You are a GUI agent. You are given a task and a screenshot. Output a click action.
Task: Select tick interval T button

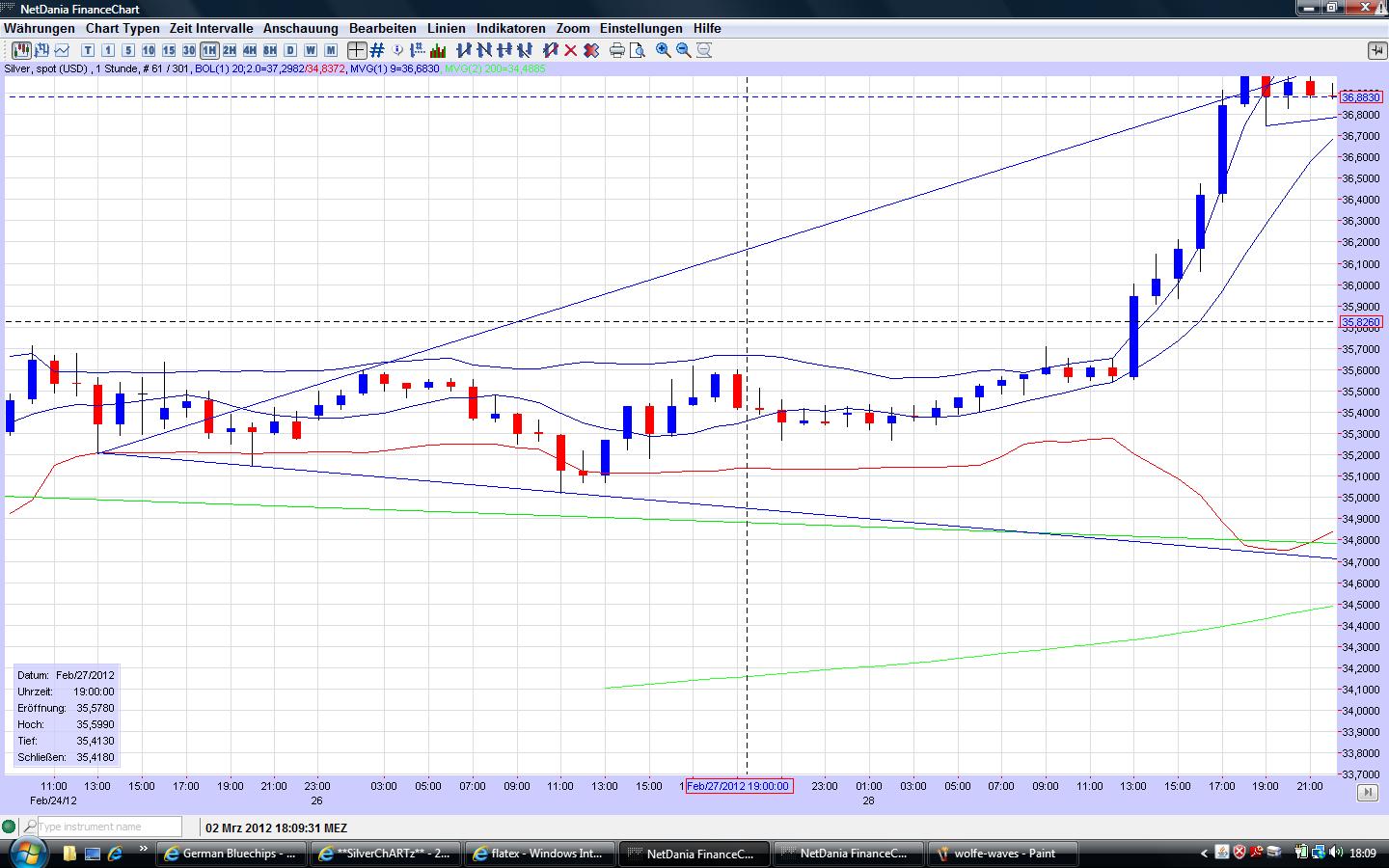(x=88, y=50)
